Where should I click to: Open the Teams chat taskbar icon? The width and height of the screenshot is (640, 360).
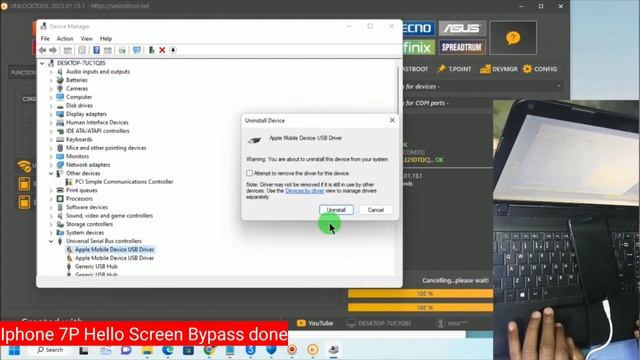tap(126, 350)
